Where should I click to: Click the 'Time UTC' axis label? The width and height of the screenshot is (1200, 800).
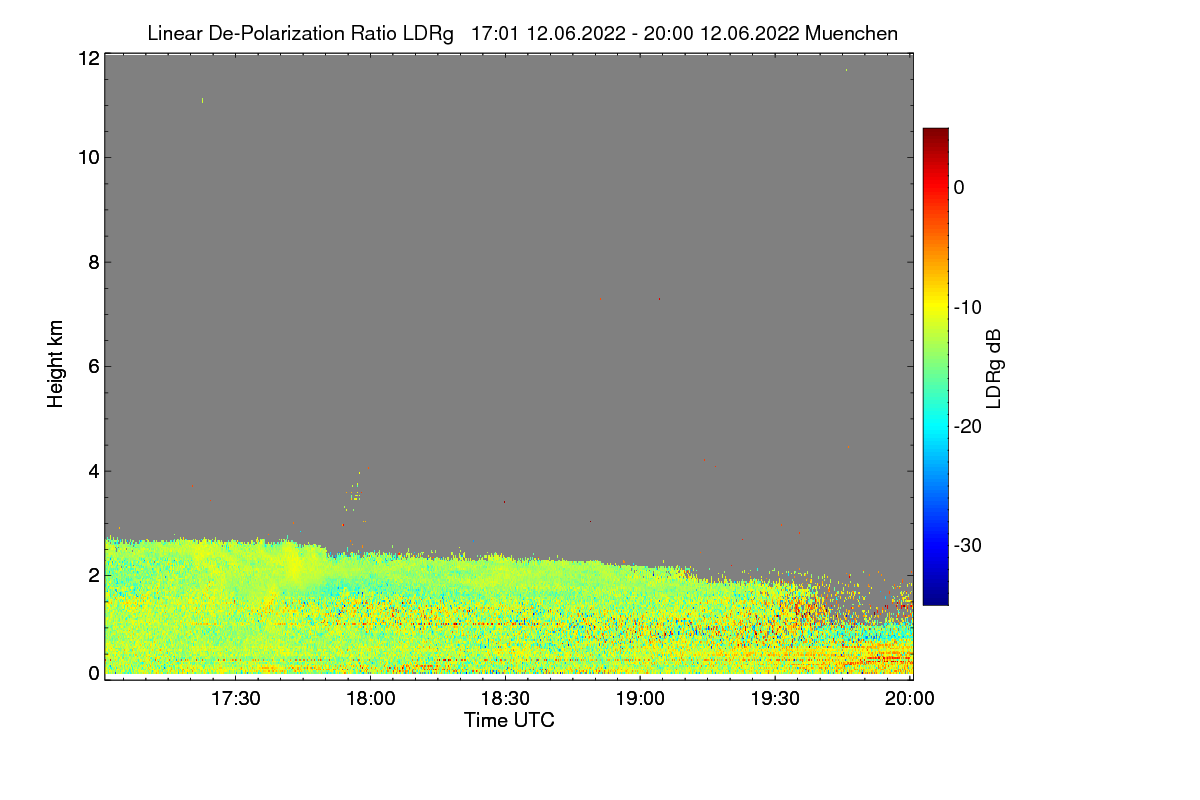tap(509, 720)
